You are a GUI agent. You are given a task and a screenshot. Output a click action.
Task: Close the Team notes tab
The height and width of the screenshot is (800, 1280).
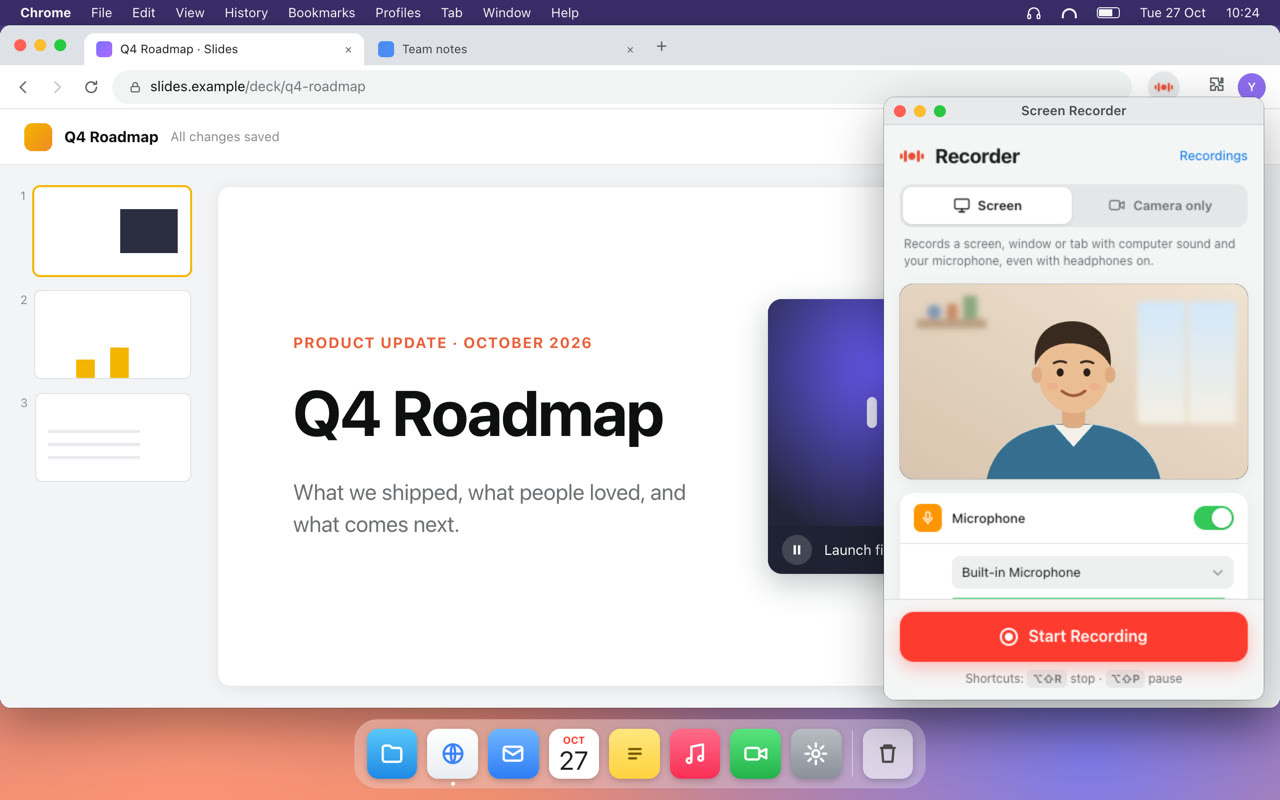(630, 49)
